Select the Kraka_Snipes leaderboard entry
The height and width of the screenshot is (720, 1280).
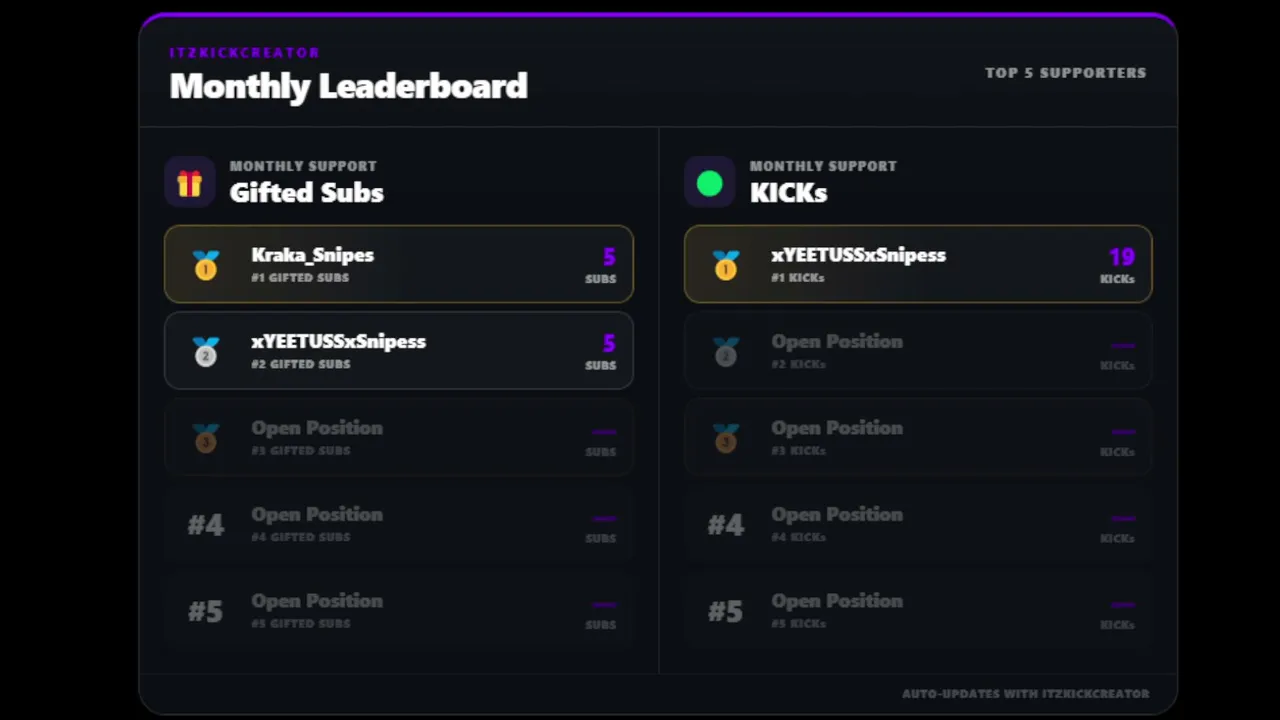click(x=399, y=264)
